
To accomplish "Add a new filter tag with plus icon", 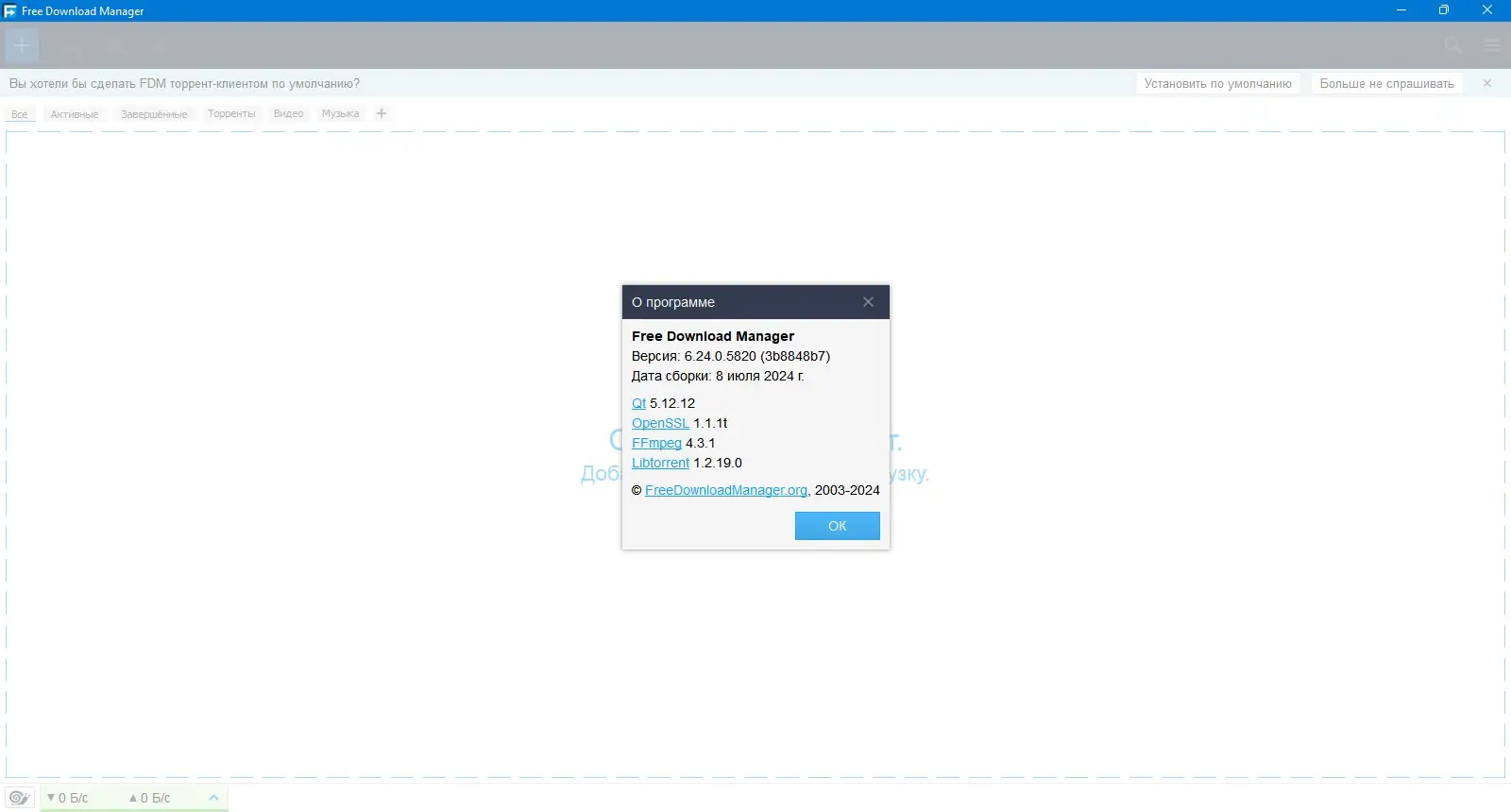I will [382, 113].
